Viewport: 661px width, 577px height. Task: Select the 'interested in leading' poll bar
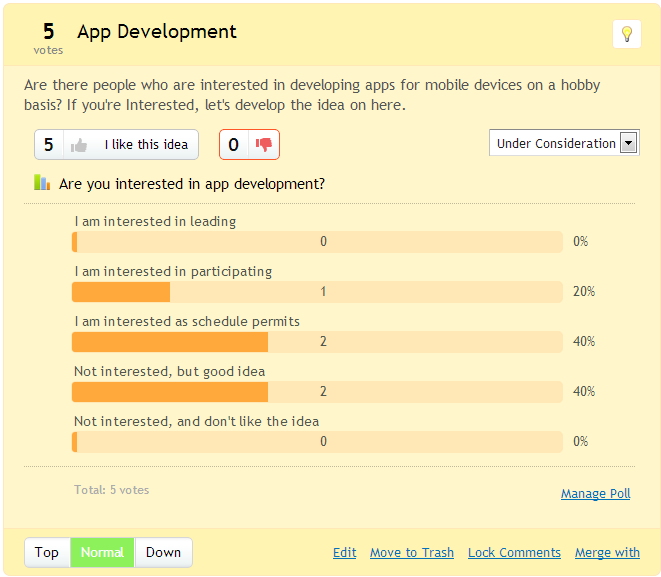[317, 242]
